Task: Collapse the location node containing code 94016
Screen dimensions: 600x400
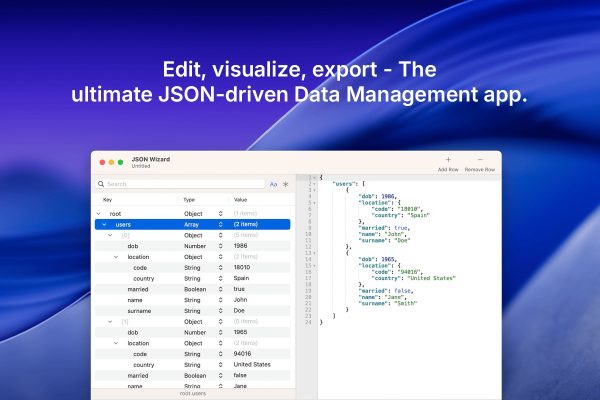Action: (116, 343)
